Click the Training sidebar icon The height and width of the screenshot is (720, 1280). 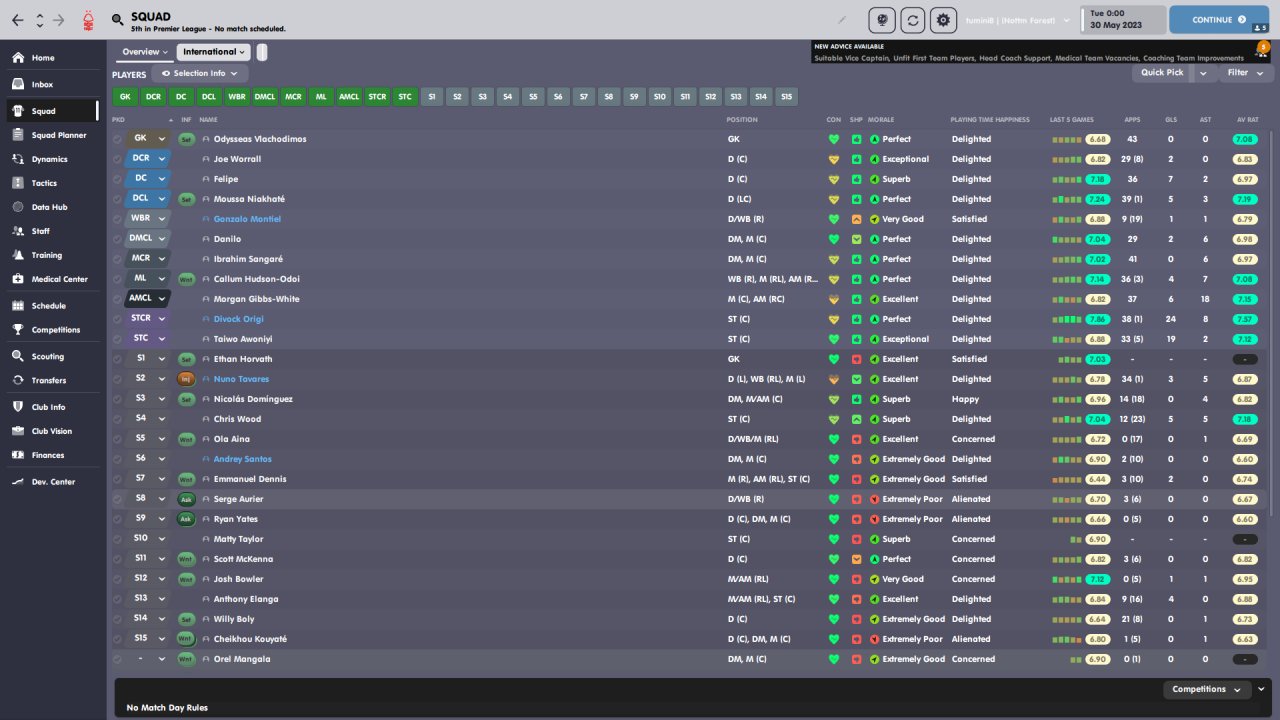click(x=18, y=255)
